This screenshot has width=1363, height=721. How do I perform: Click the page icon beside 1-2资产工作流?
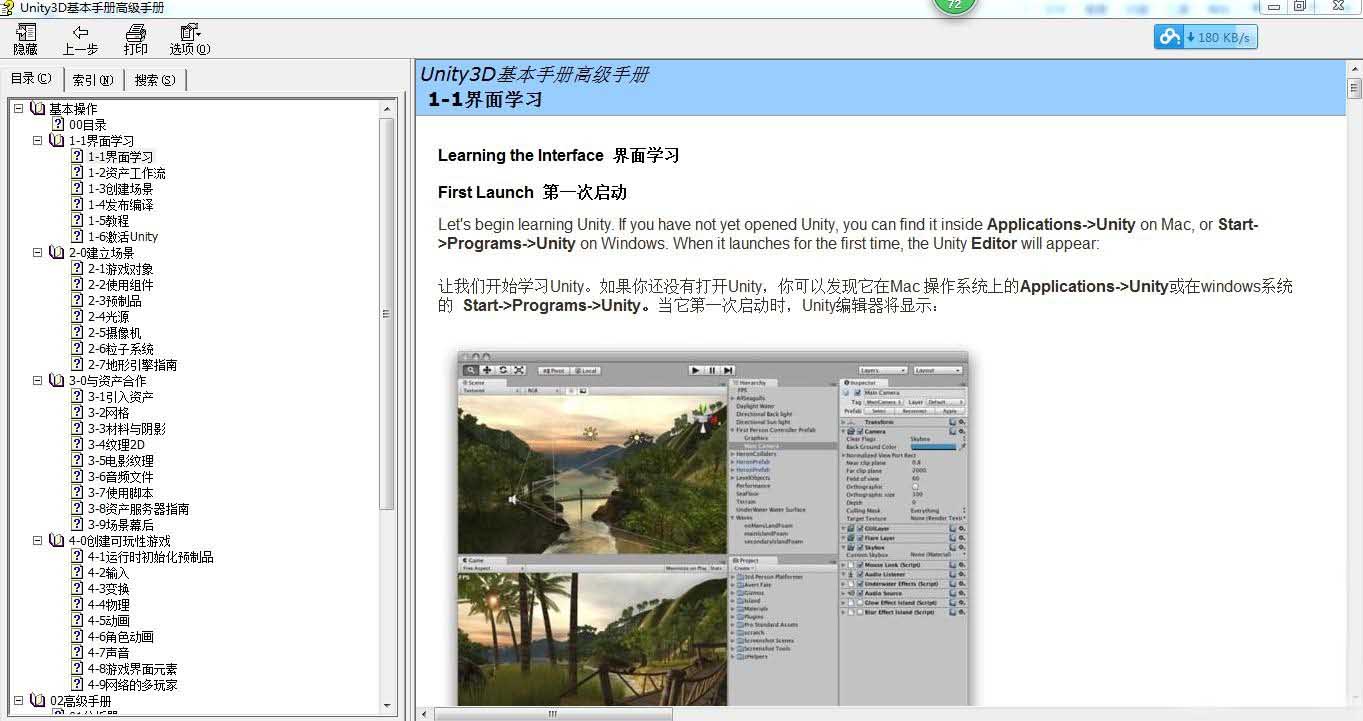pos(77,172)
